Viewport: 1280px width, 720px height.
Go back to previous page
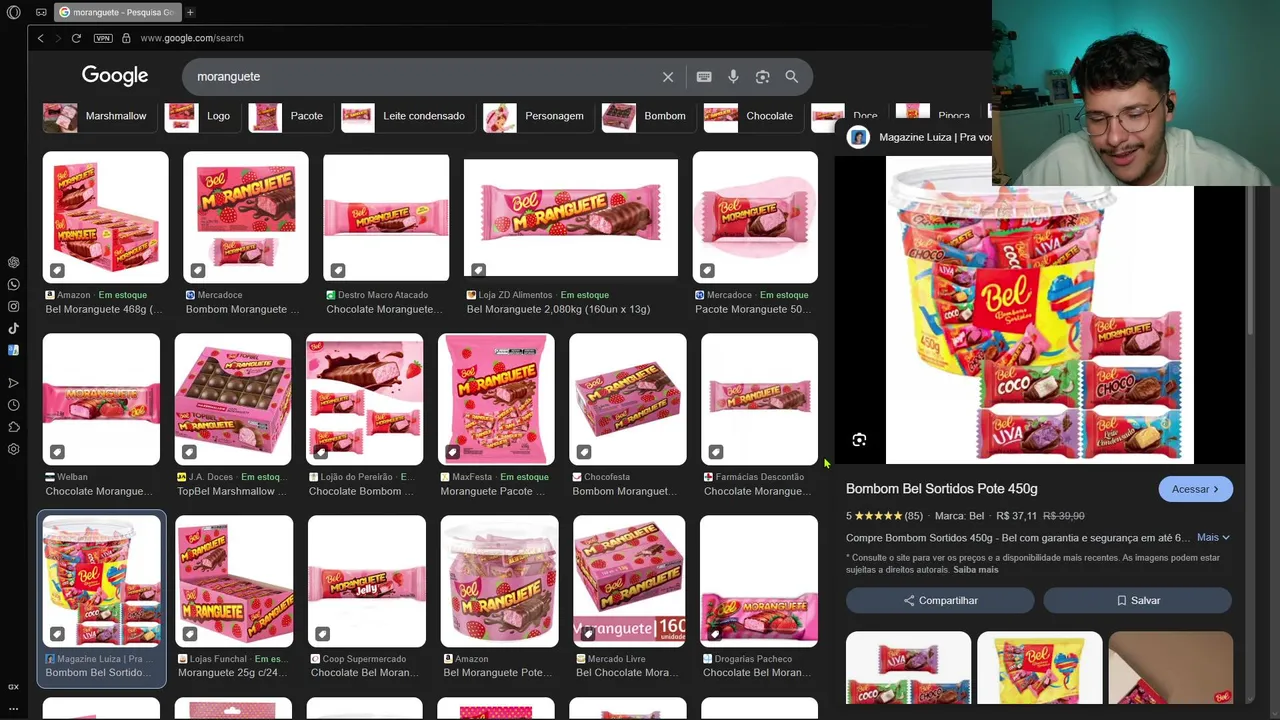(x=40, y=38)
